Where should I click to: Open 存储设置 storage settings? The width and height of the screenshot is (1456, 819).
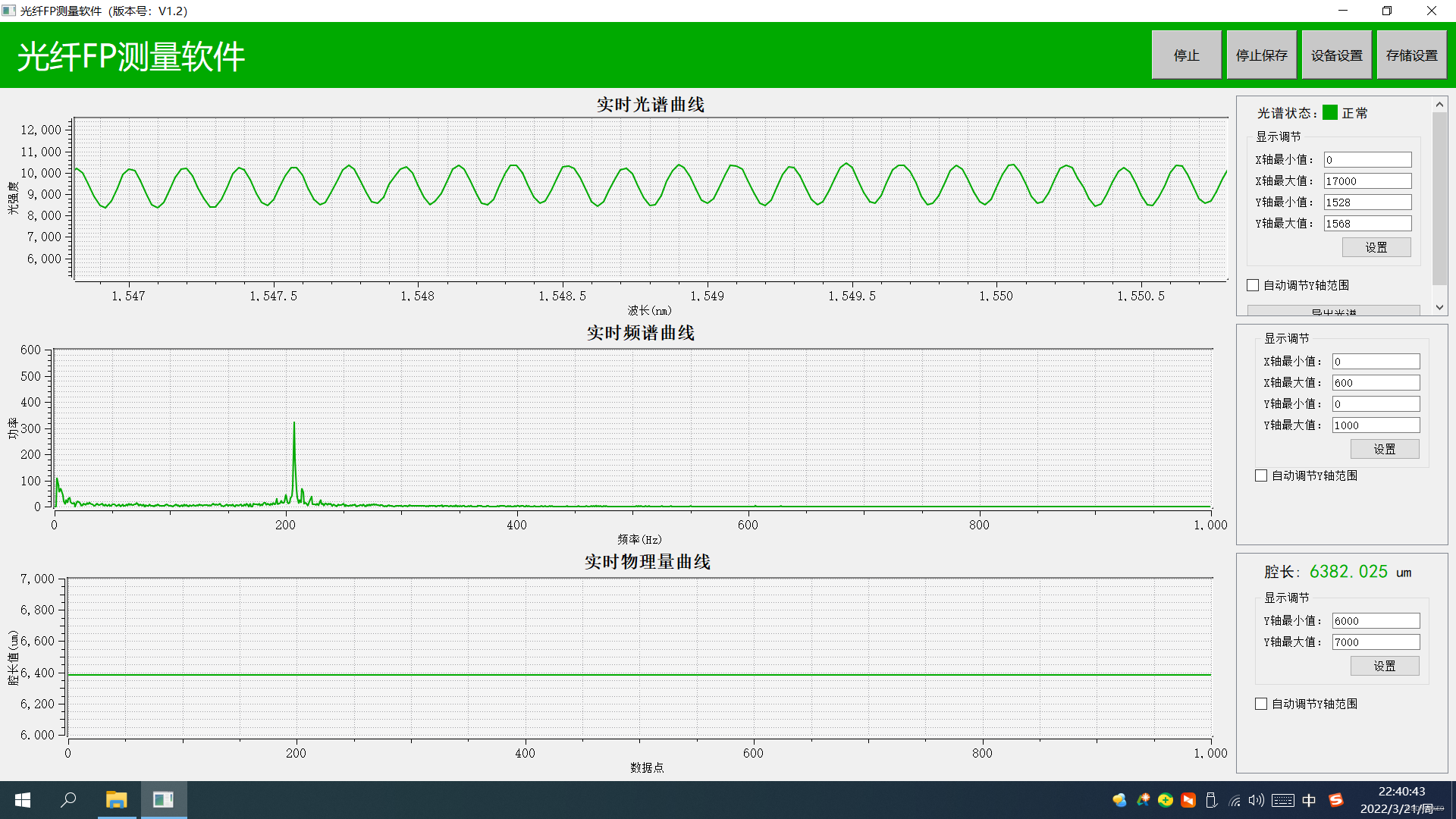coord(1411,55)
